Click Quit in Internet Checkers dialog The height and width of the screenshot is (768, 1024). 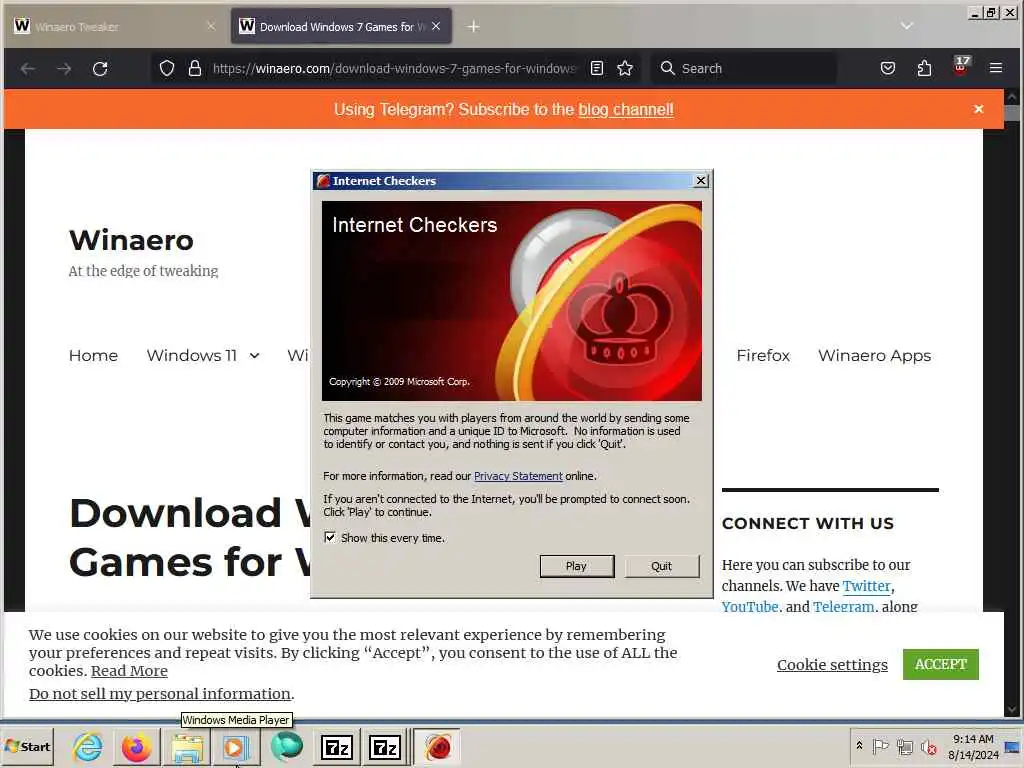[x=662, y=566]
